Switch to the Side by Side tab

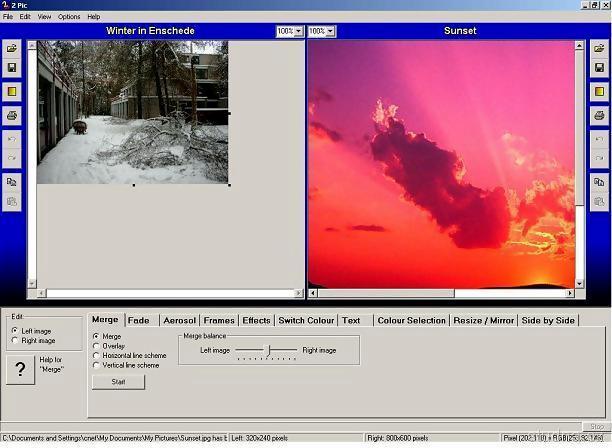(x=548, y=320)
